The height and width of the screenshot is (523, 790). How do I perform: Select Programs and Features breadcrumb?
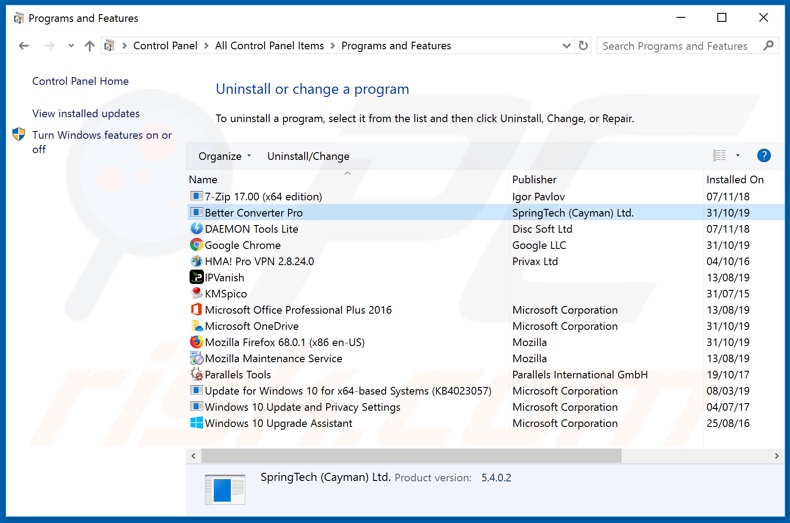click(396, 46)
